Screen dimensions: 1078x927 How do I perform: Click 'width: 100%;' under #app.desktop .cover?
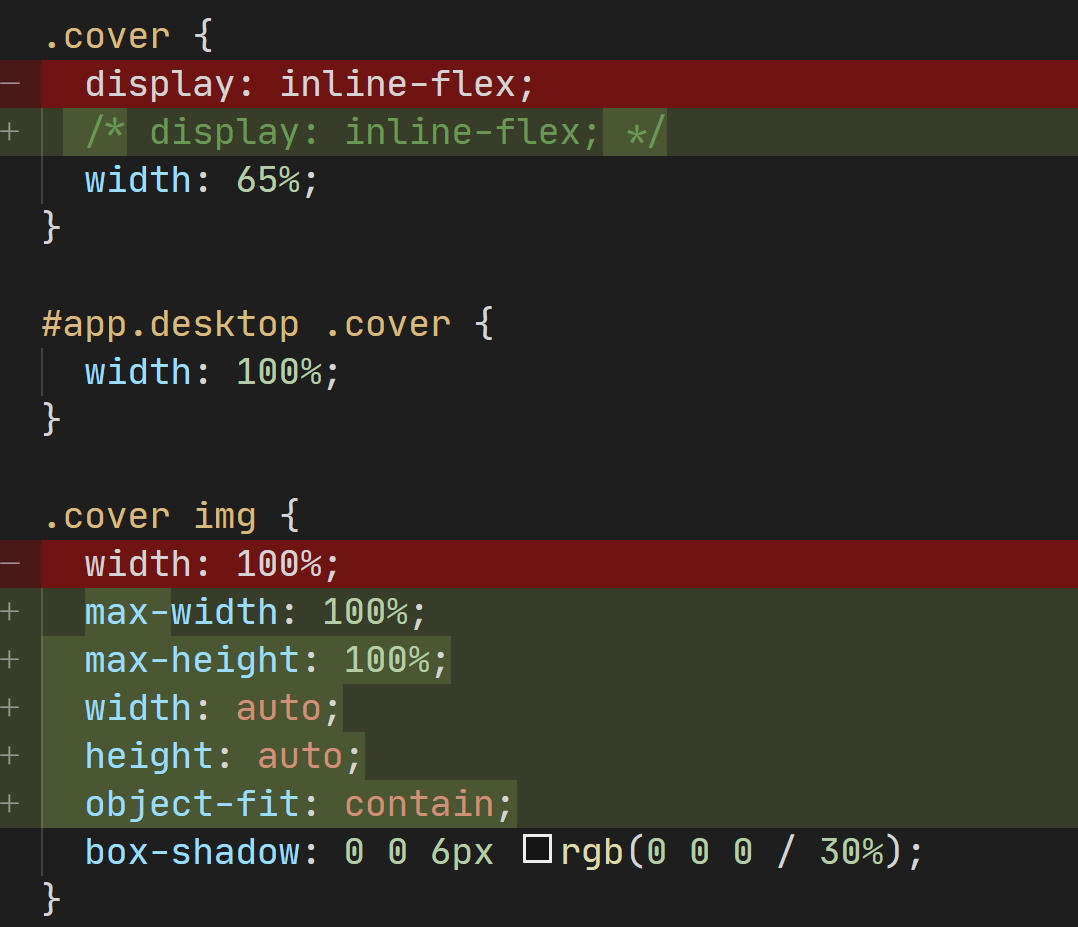click(x=212, y=372)
